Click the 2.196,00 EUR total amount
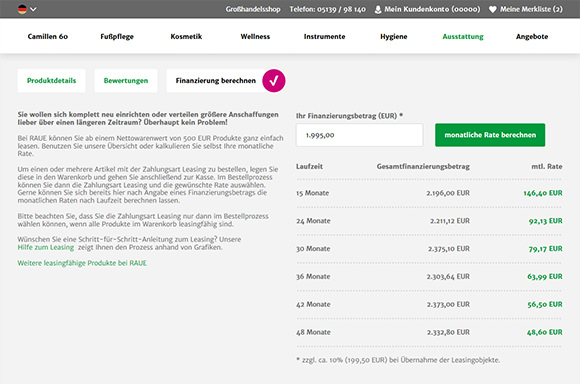This screenshot has width=580, height=384. (x=448, y=193)
